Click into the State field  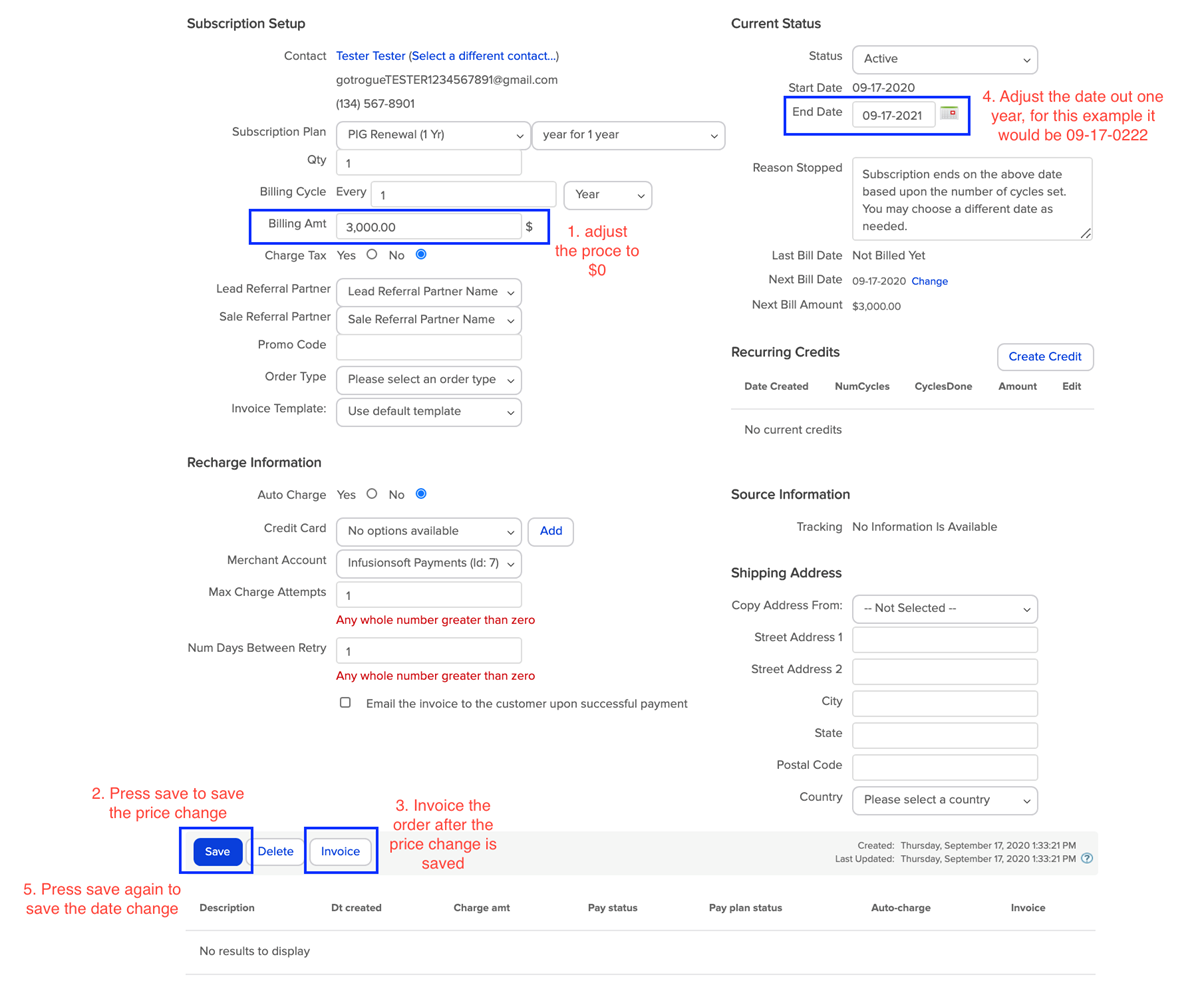click(x=945, y=736)
